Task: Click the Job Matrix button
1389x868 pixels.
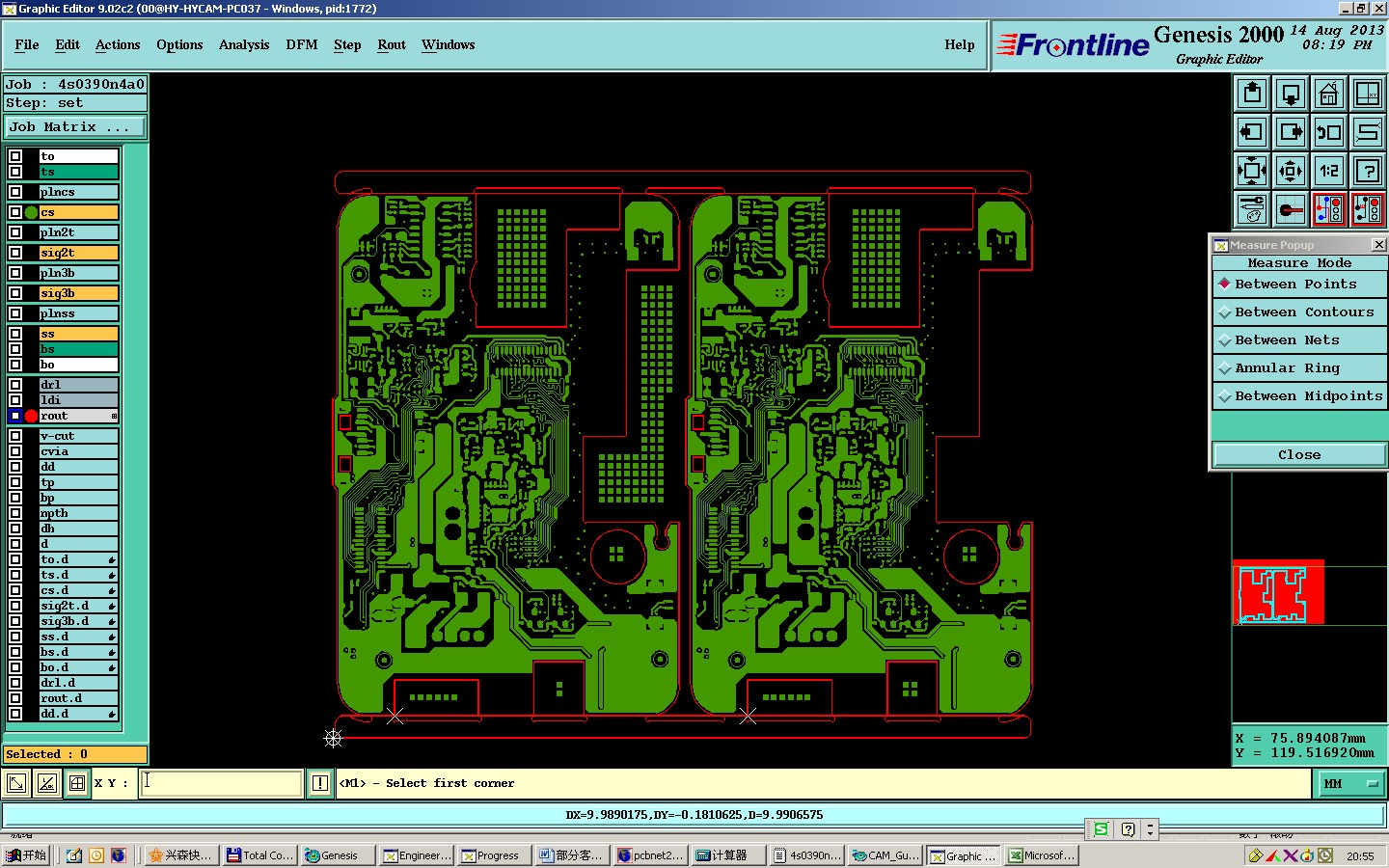Action: (x=76, y=127)
